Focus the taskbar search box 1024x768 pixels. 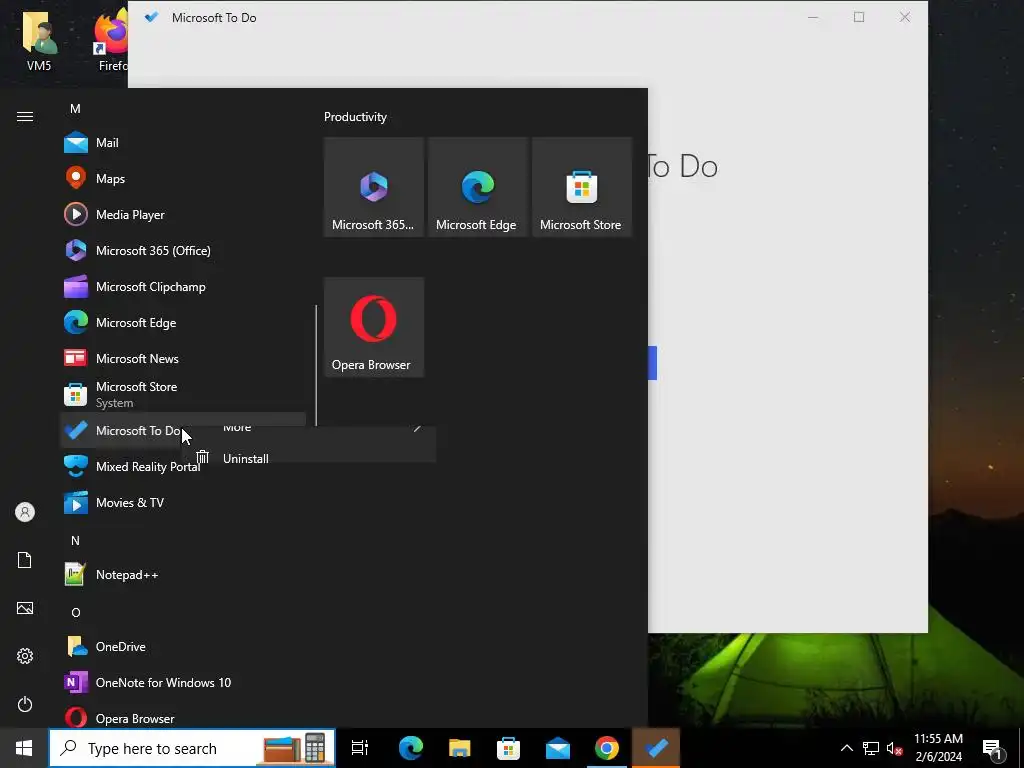coord(193,748)
